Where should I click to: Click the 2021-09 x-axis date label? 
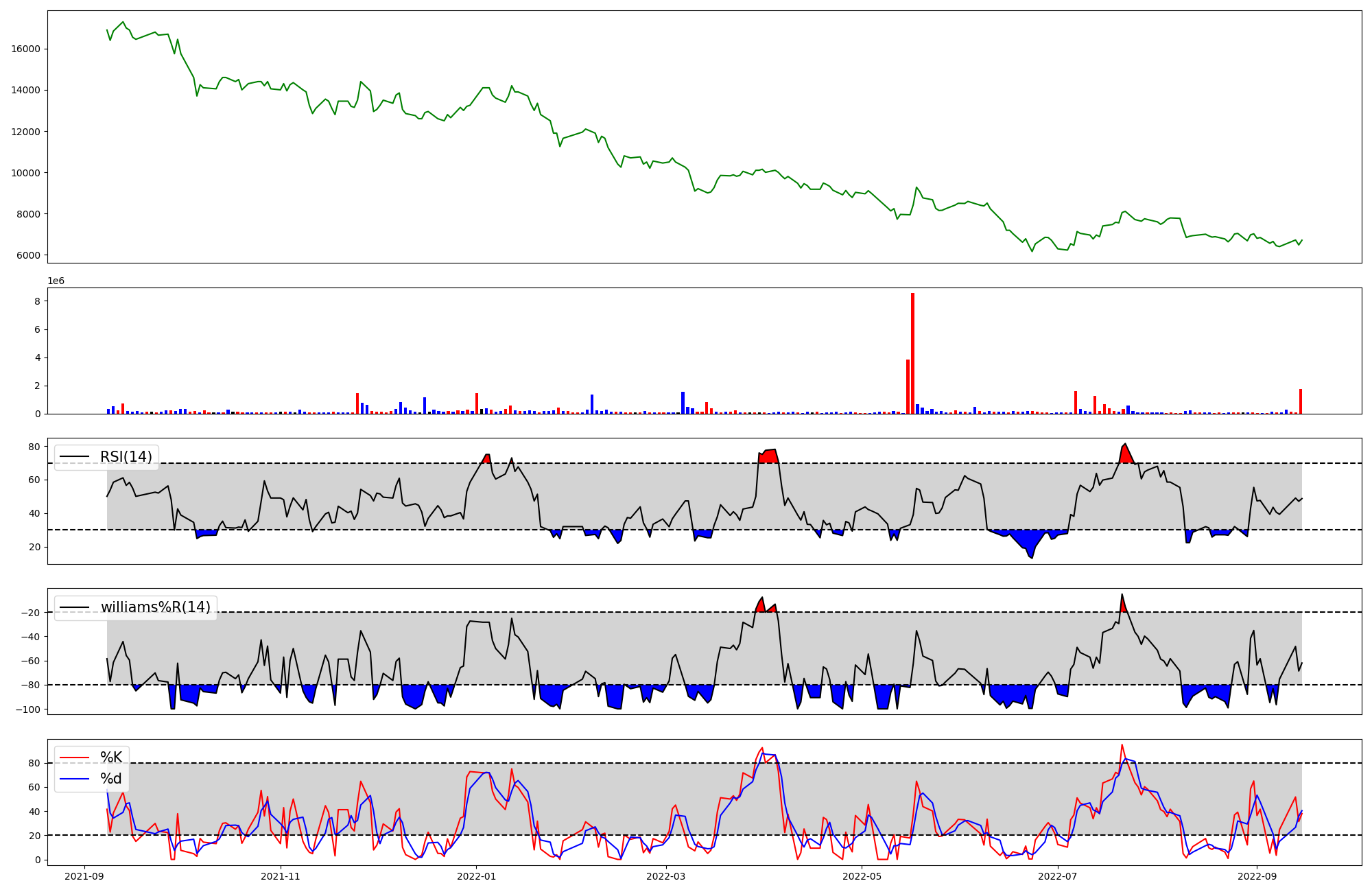coord(85,876)
